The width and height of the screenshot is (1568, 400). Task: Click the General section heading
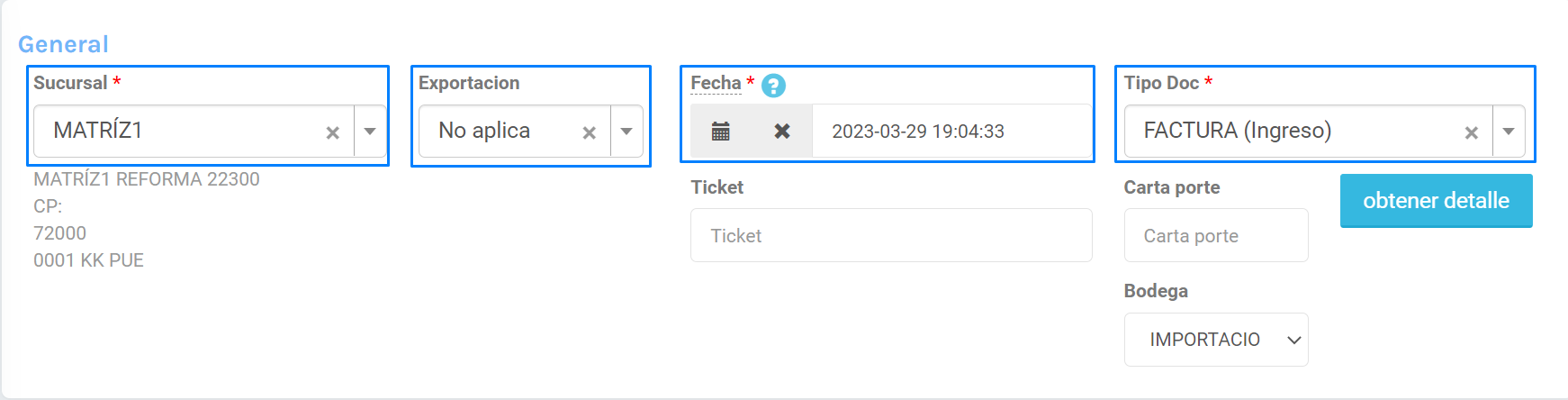tap(63, 44)
